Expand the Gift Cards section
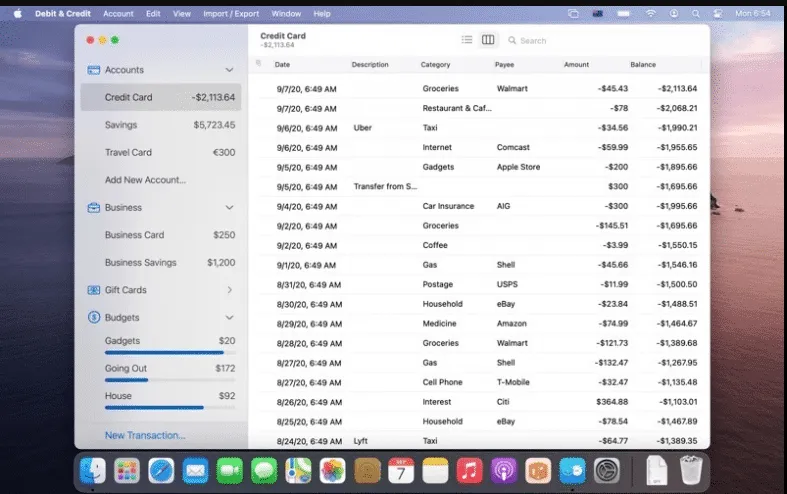787x494 pixels. click(229, 290)
